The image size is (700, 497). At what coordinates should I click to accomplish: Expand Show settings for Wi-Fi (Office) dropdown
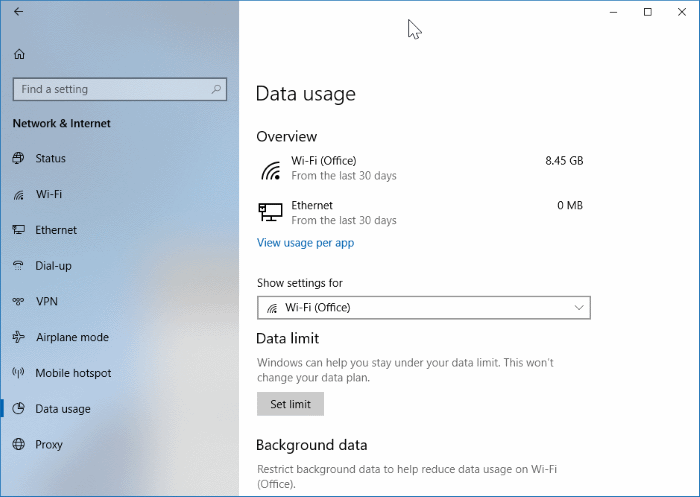[424, 308]
